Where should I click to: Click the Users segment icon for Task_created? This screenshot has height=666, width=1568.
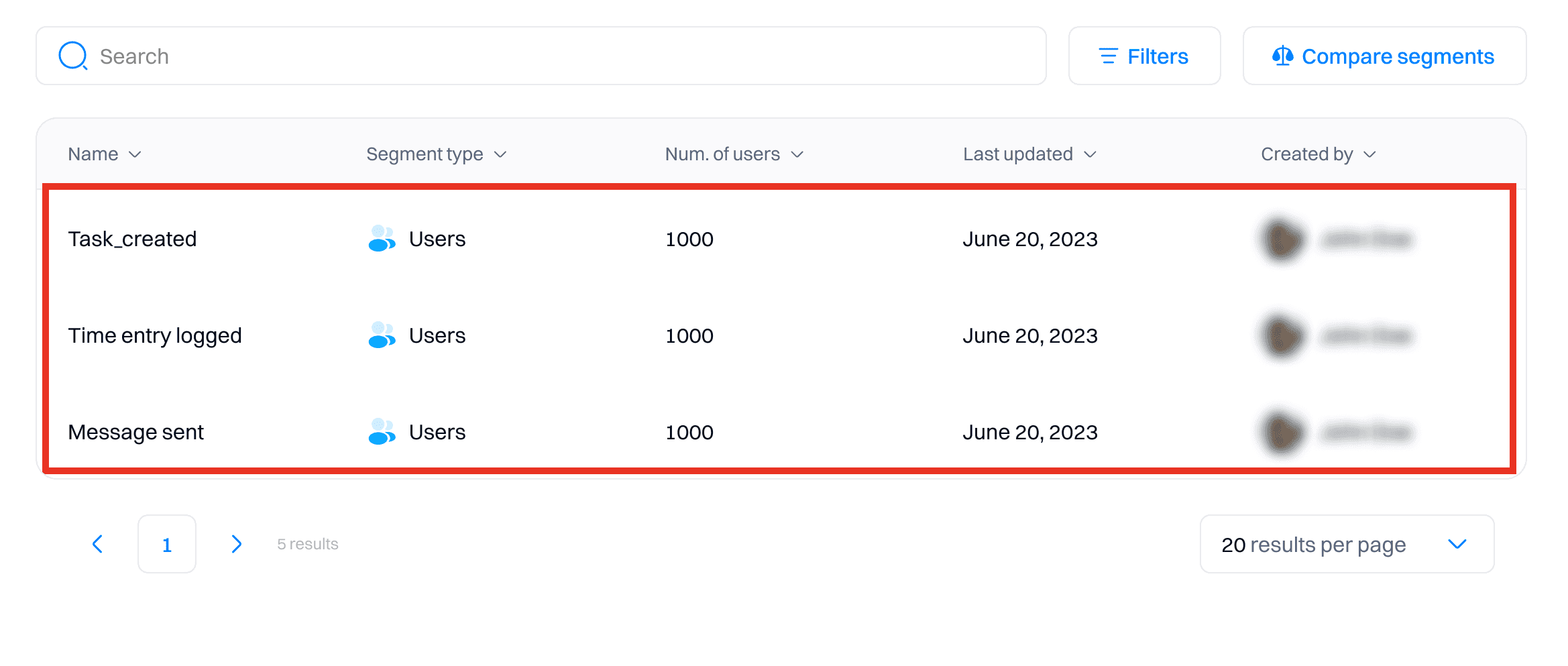[x=381, y=239]
